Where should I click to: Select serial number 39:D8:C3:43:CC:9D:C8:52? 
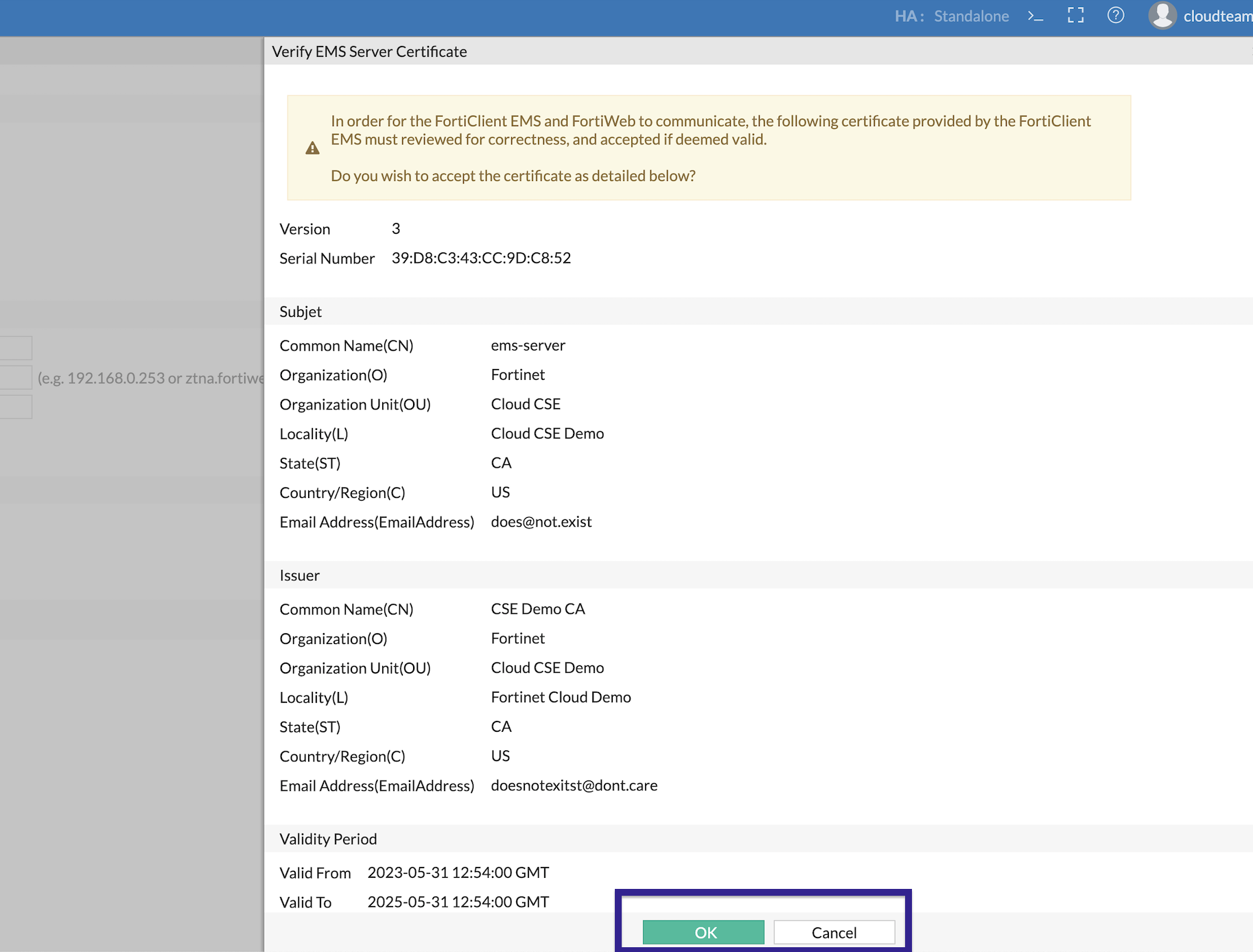coord(481,258)
